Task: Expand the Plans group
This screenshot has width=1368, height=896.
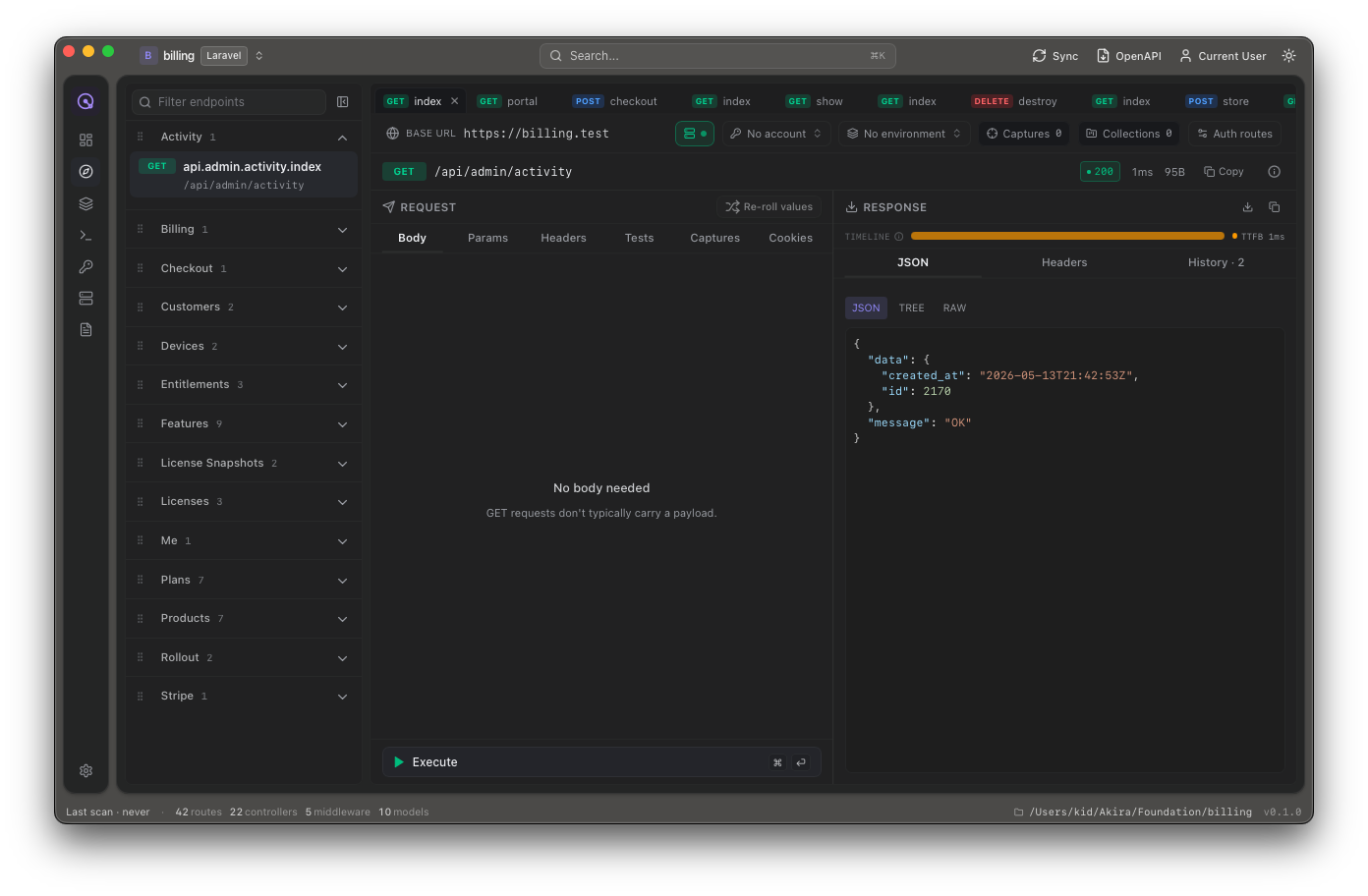Action: 342,581
